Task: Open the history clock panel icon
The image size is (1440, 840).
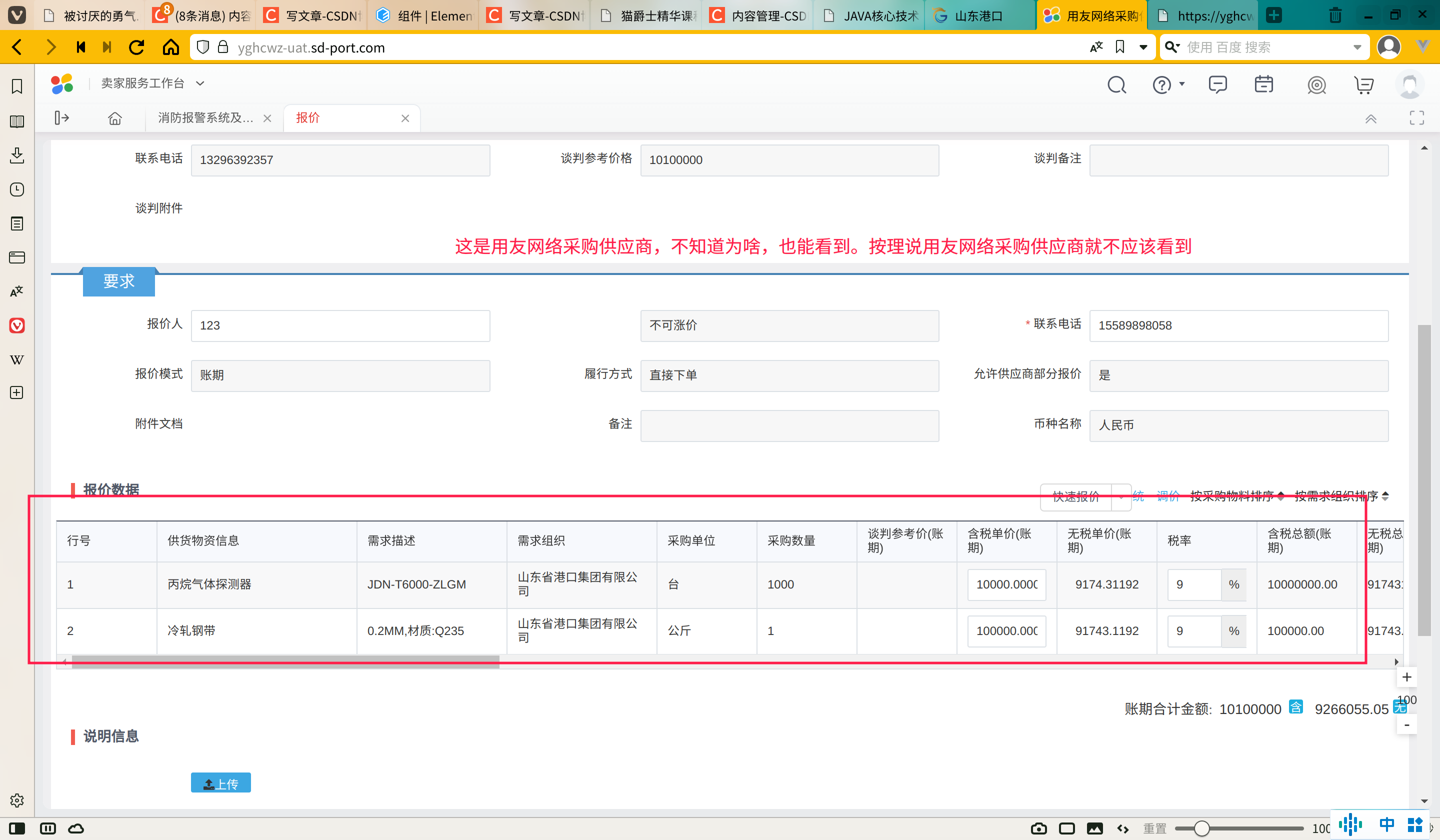Action: point(17,189)
